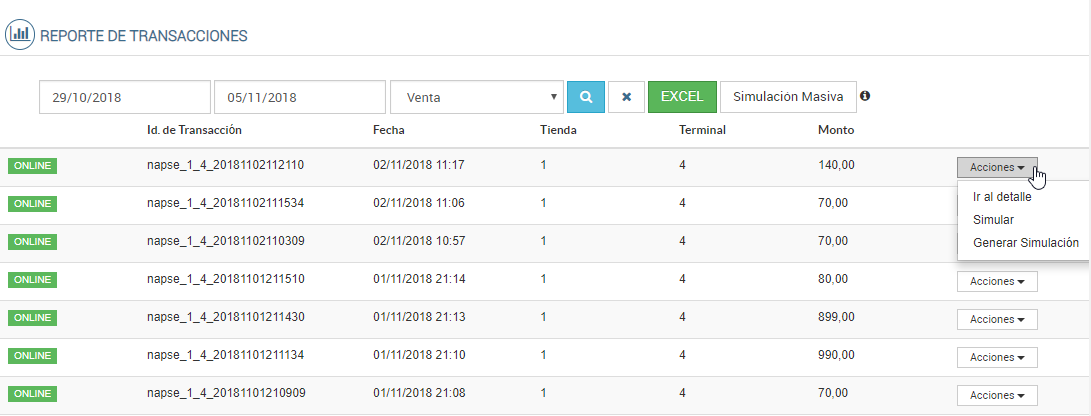Open the Venta transaction type dropdown
Screen dimensions: 1091x416
point(476,97)
